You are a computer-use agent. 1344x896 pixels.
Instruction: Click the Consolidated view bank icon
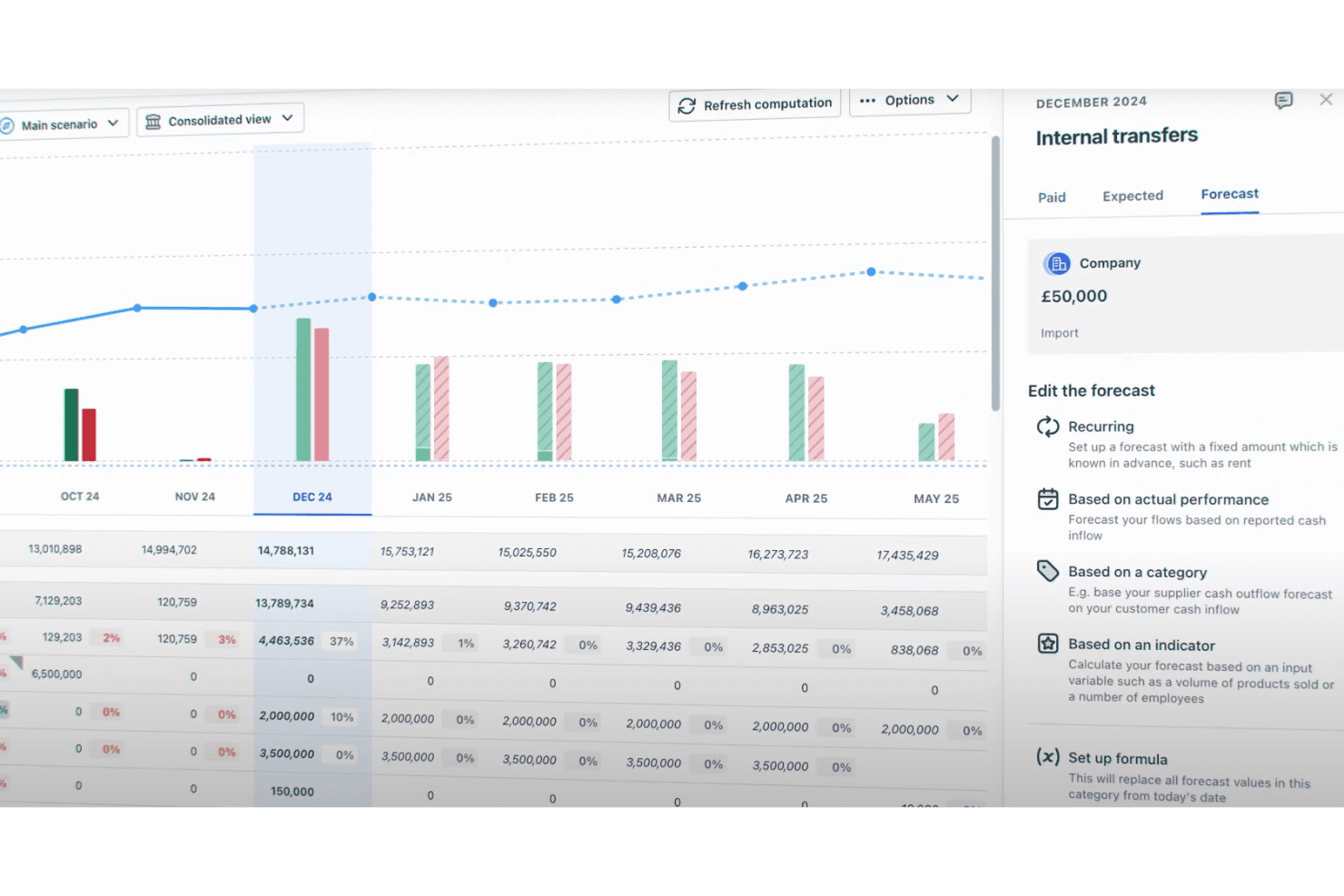point(153,122)
